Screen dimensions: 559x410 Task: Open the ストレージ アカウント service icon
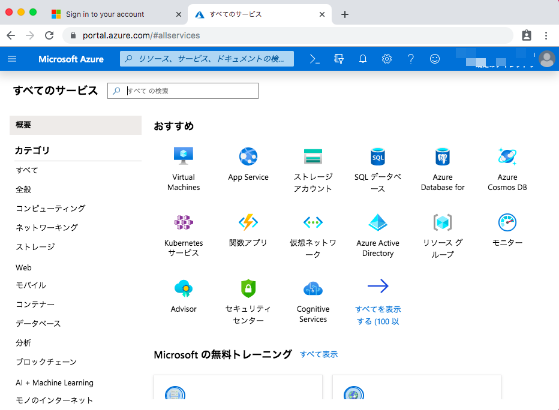(x=313, y=156)
